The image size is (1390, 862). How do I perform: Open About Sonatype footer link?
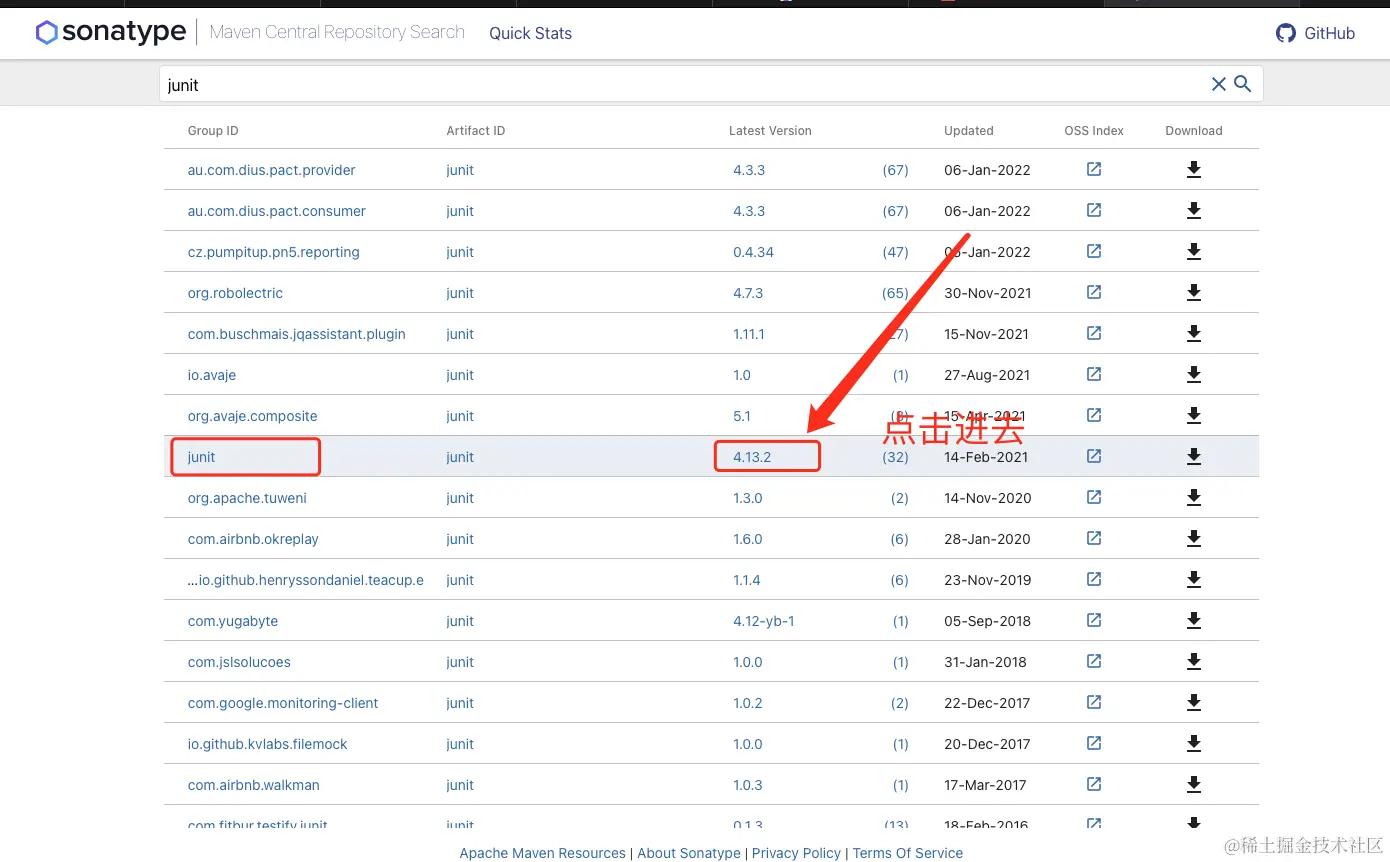click(689, 853)
